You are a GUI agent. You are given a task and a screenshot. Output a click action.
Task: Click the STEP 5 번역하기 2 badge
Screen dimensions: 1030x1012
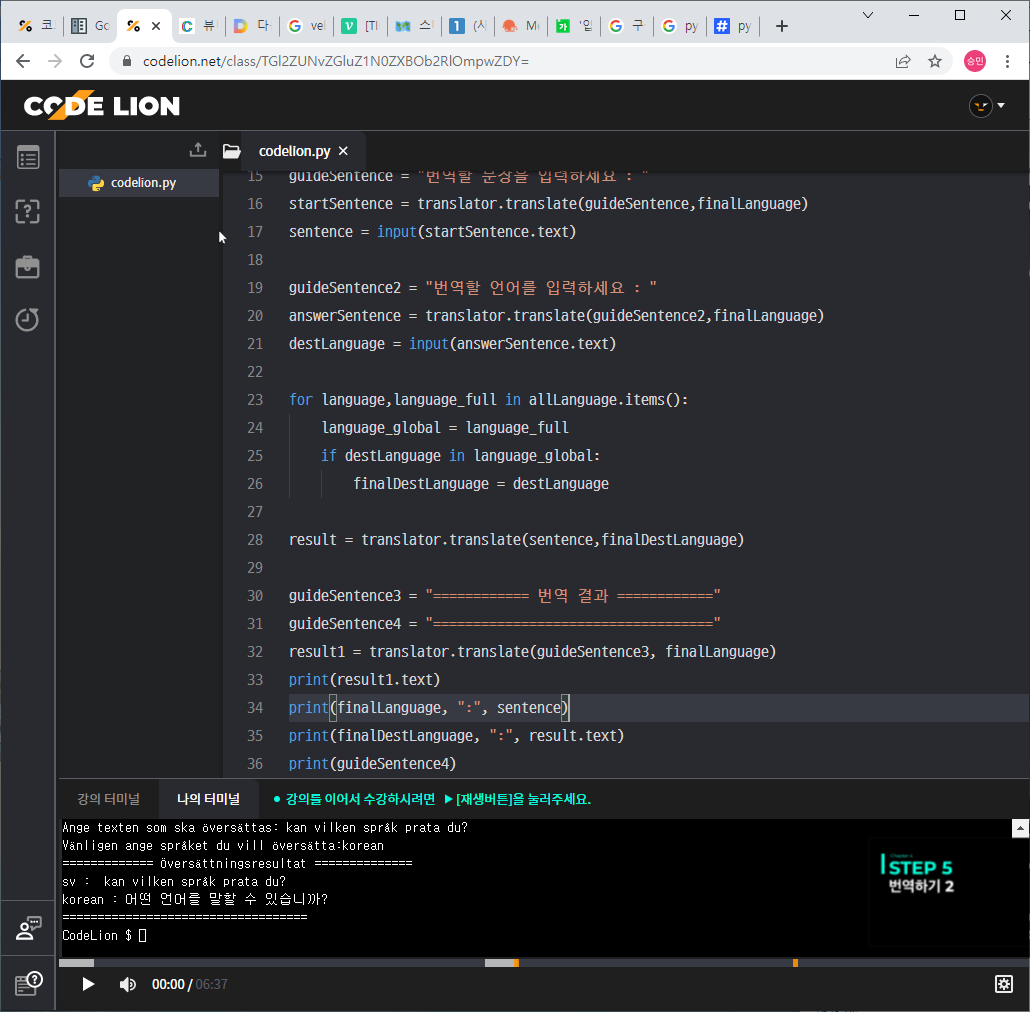(x=917, y=875)
